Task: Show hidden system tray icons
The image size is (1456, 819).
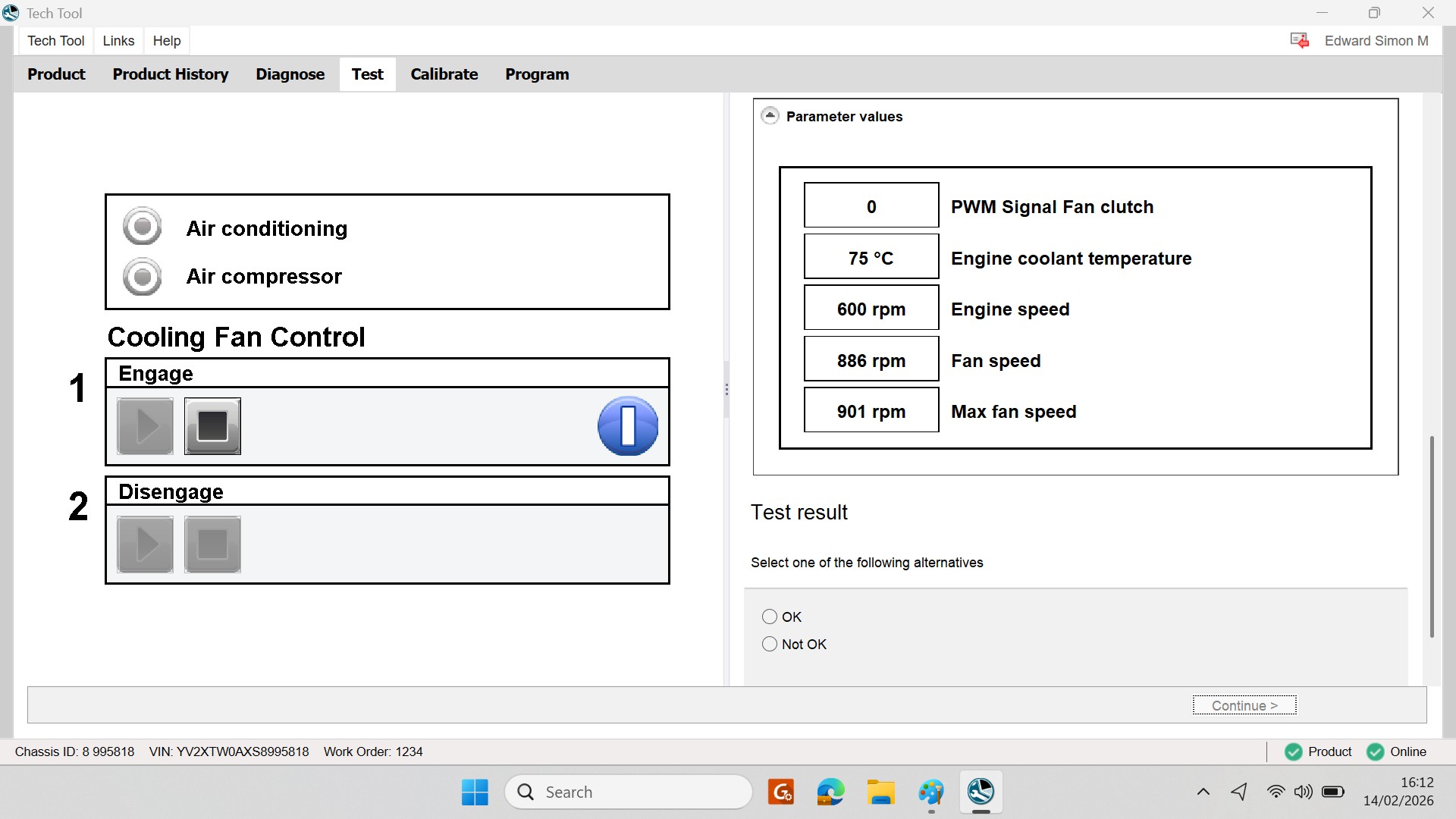Action: click(1203, 792)
